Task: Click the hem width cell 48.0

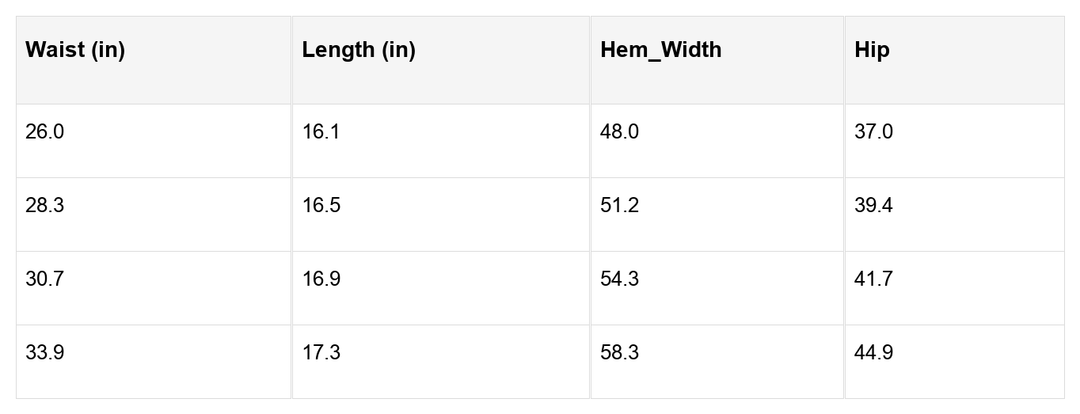Action: tap(619, 132)
